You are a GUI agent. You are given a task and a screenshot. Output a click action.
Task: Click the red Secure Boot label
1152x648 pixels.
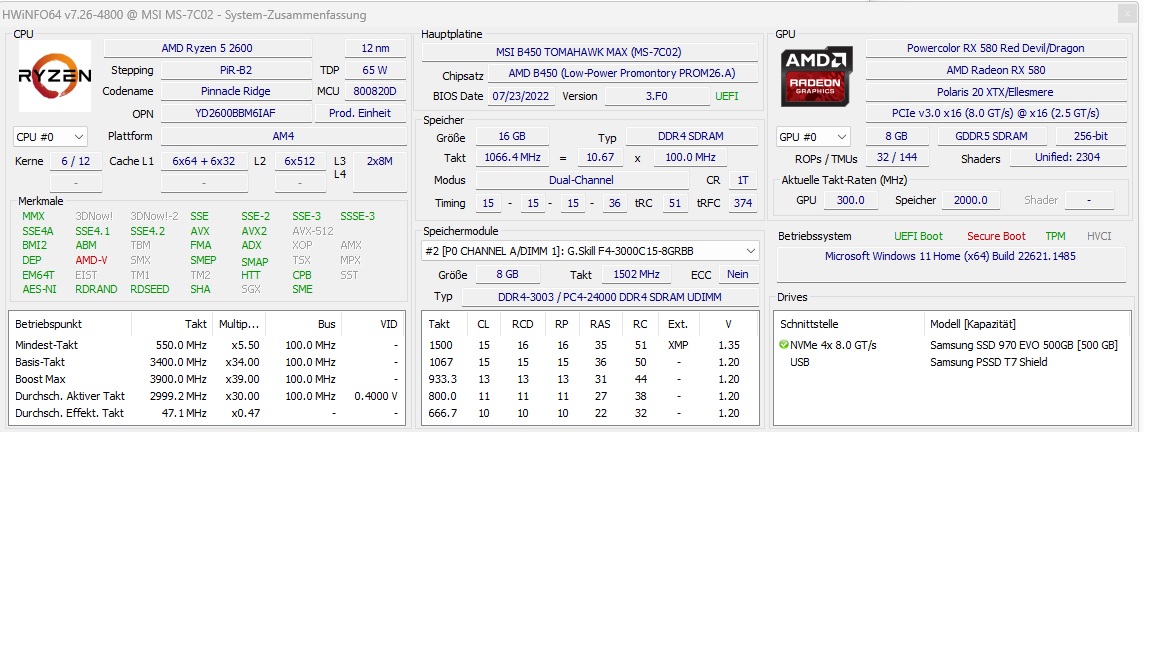(x=996, y=236)
